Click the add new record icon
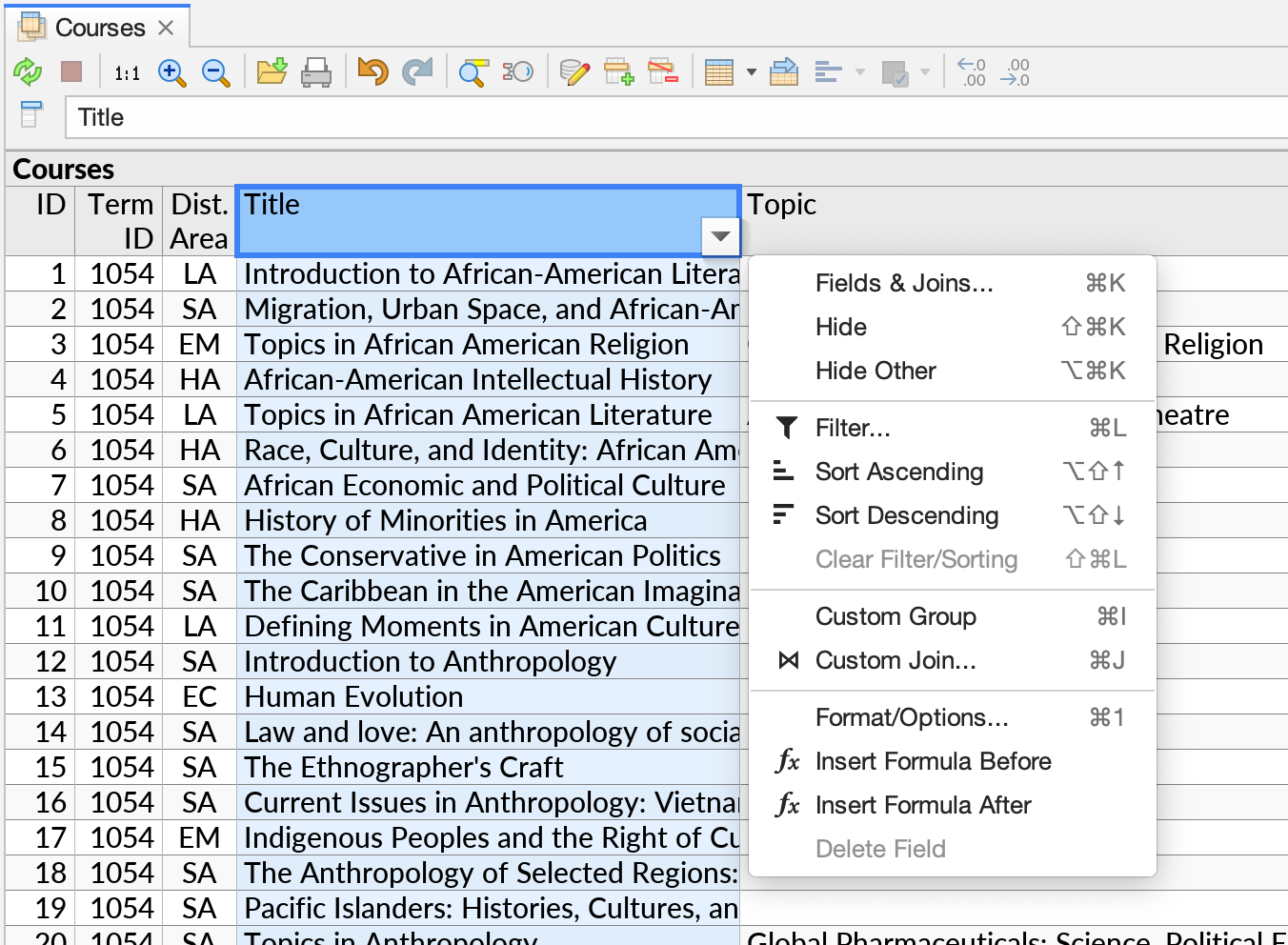 [x=619, y=71]
